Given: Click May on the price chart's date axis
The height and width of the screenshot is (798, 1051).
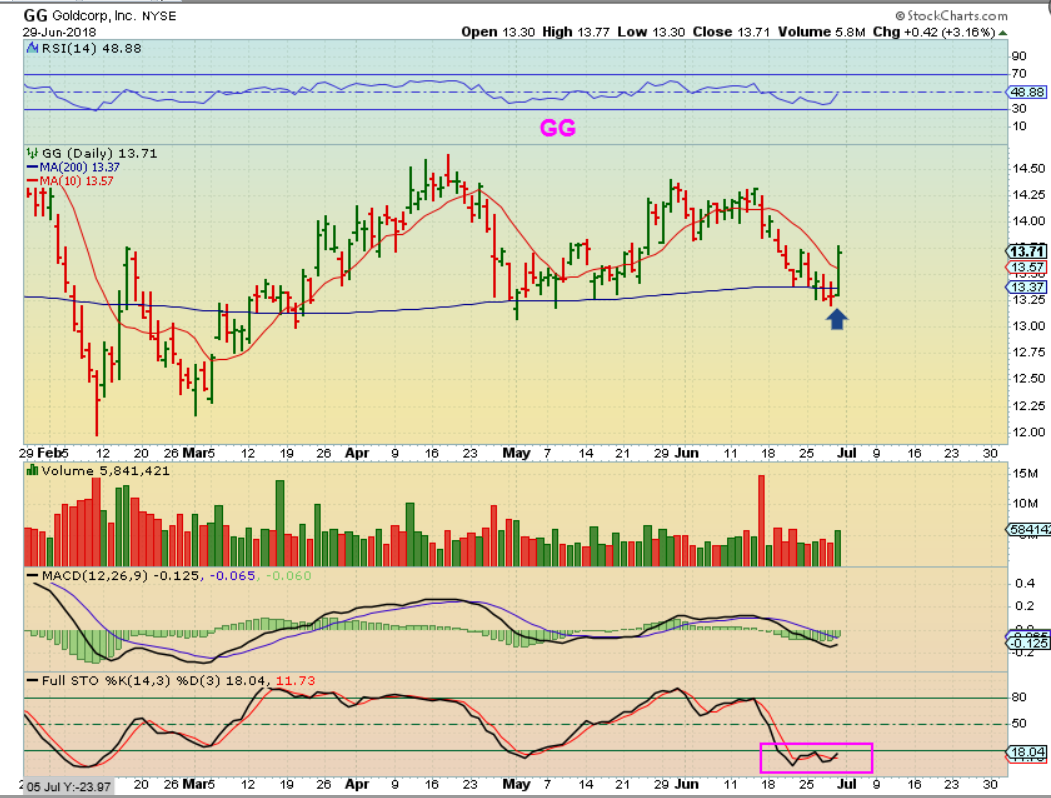Looking at the screenshot, I should coord(516,453).
